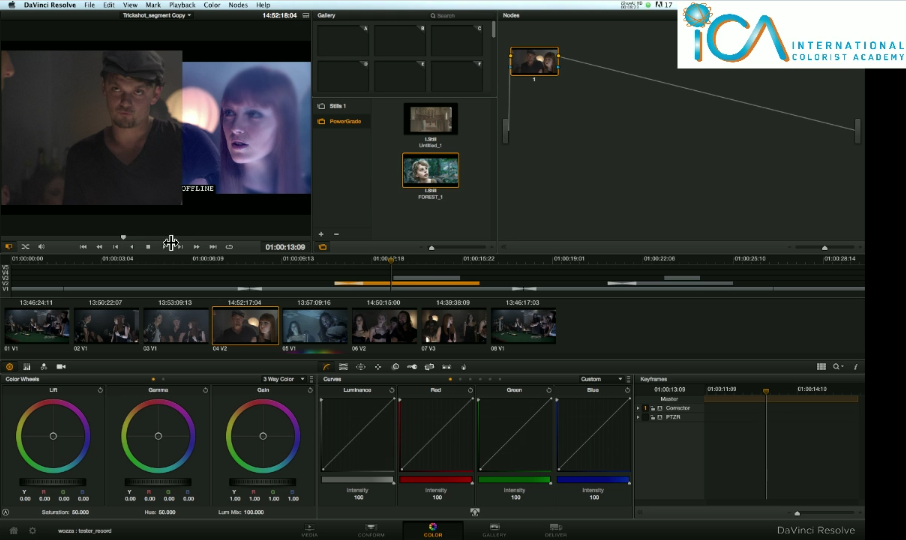Open the RGB Mixer palette icon
Screen dimensions: 906x540
(27, 367)
